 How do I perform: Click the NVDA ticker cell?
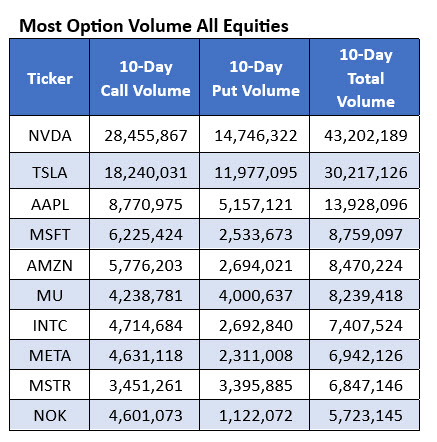tap(50, 135)
